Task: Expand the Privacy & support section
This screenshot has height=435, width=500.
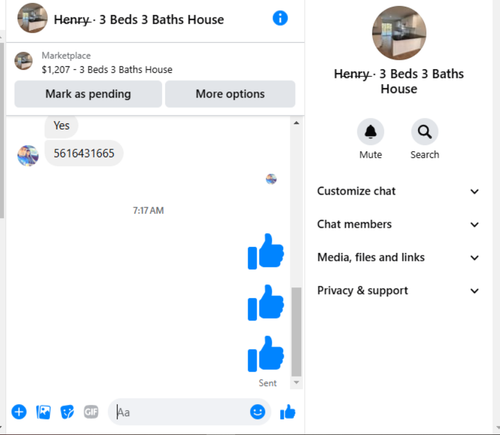Action: pyautogui.click(x=398, y=291)
